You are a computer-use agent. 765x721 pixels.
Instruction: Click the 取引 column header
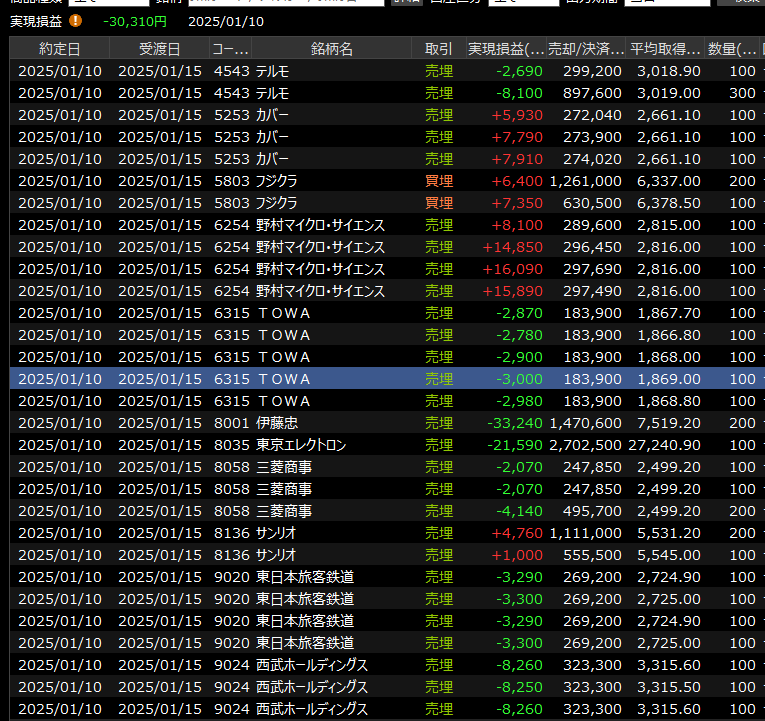438,49
